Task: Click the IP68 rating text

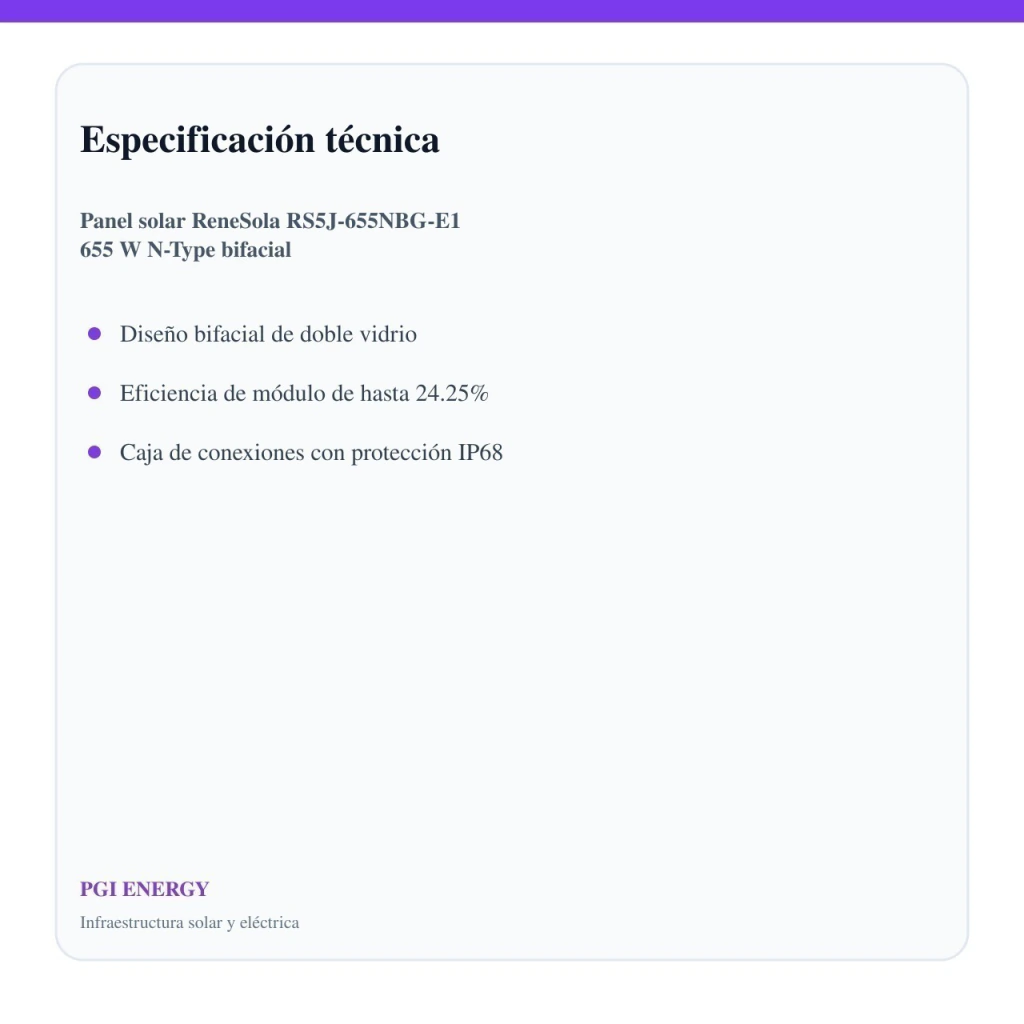Action: pyautogui.click(x=480, y=453)
